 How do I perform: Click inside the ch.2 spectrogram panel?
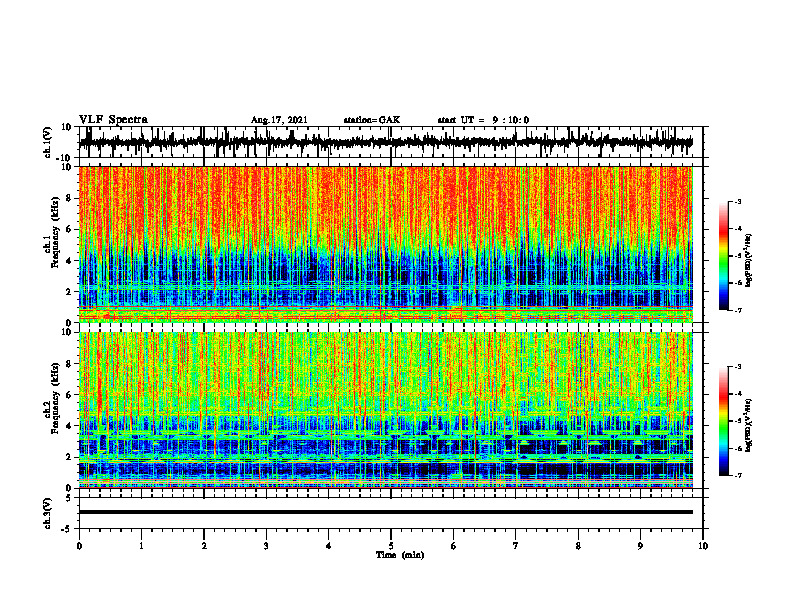(x=386, y=410)
